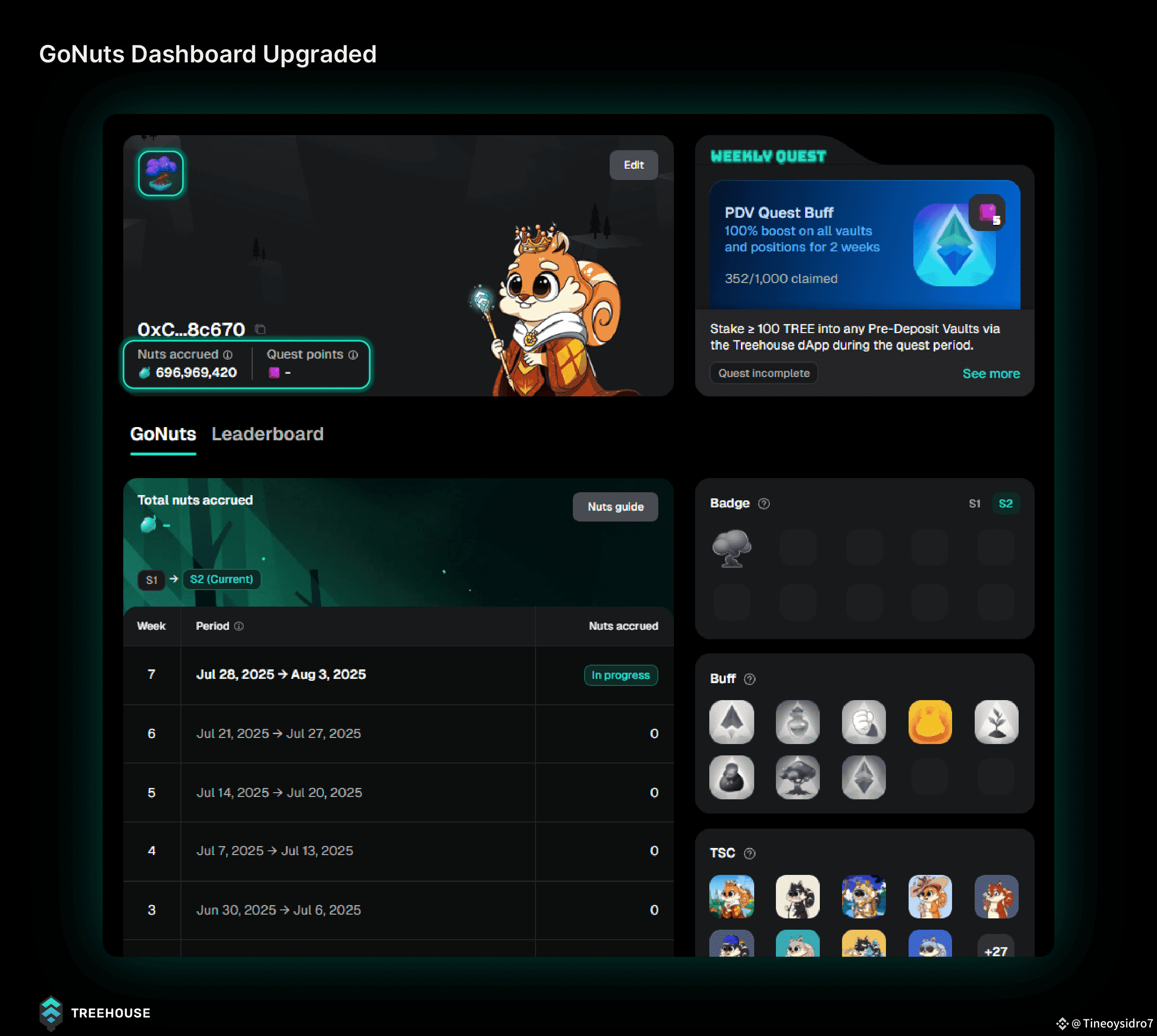
Task: Click the Jun 30, 2025 → Jul 6, 2025 period
Action: (x=278, y=910)
